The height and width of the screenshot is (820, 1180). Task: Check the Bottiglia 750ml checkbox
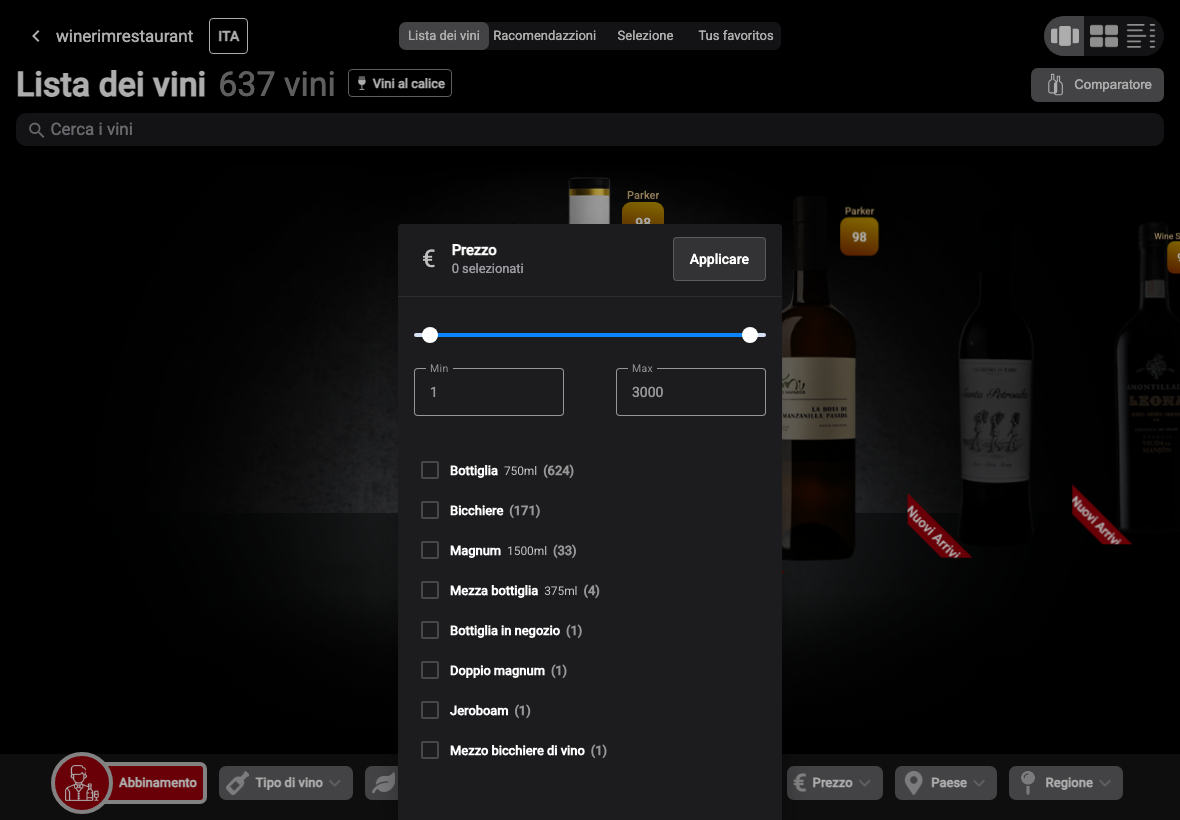click(x=430, y=470)
